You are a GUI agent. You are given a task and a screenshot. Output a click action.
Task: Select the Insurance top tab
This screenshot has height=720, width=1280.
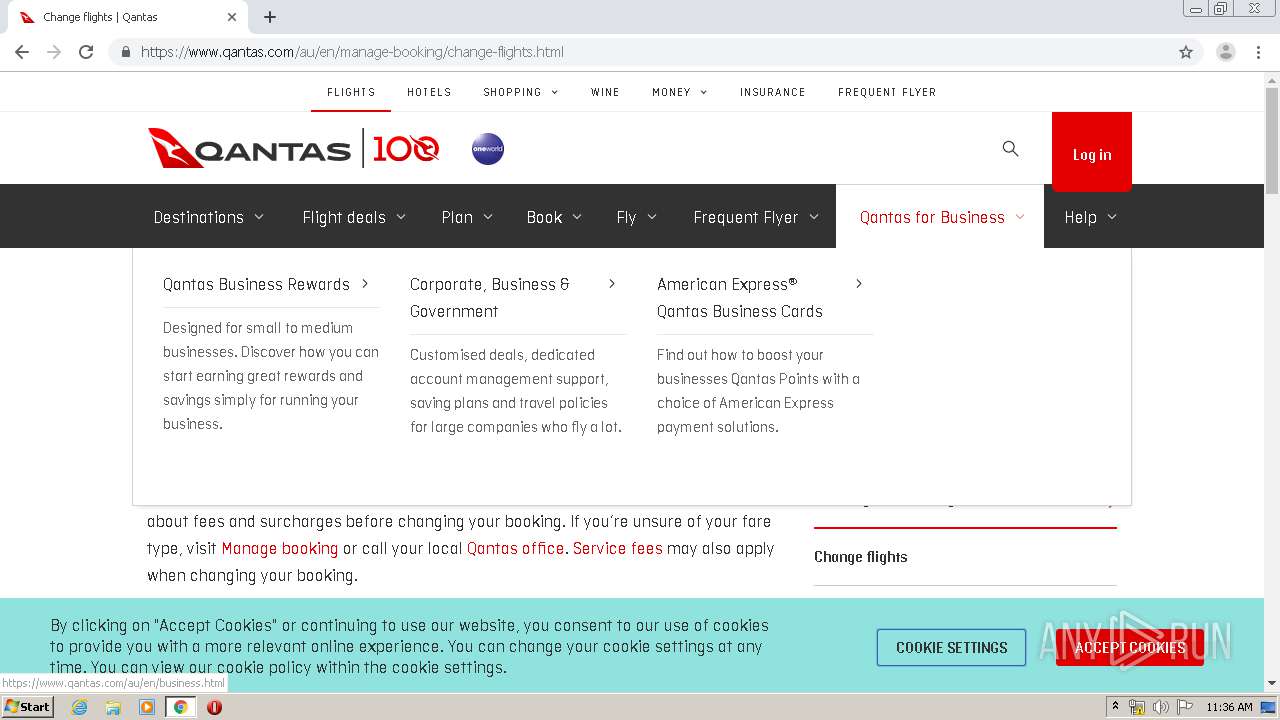(x=772, y=92)
